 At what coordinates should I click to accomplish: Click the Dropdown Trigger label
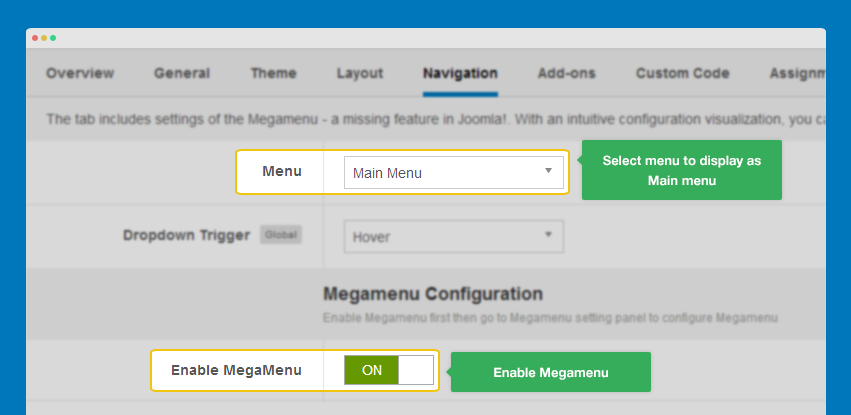[x=187, y=235]
